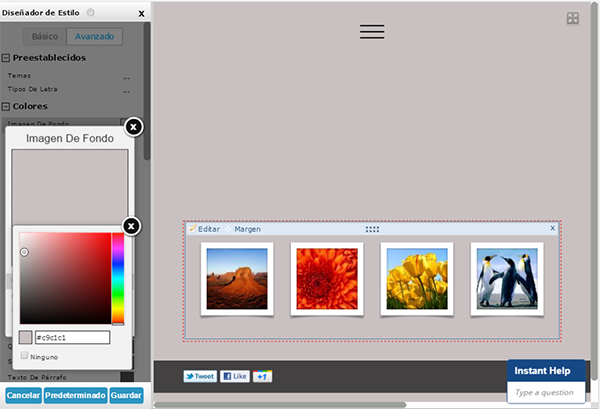600x409 pixels.
Task: Click the Facebook Like button
Action: tap(234, 376)
